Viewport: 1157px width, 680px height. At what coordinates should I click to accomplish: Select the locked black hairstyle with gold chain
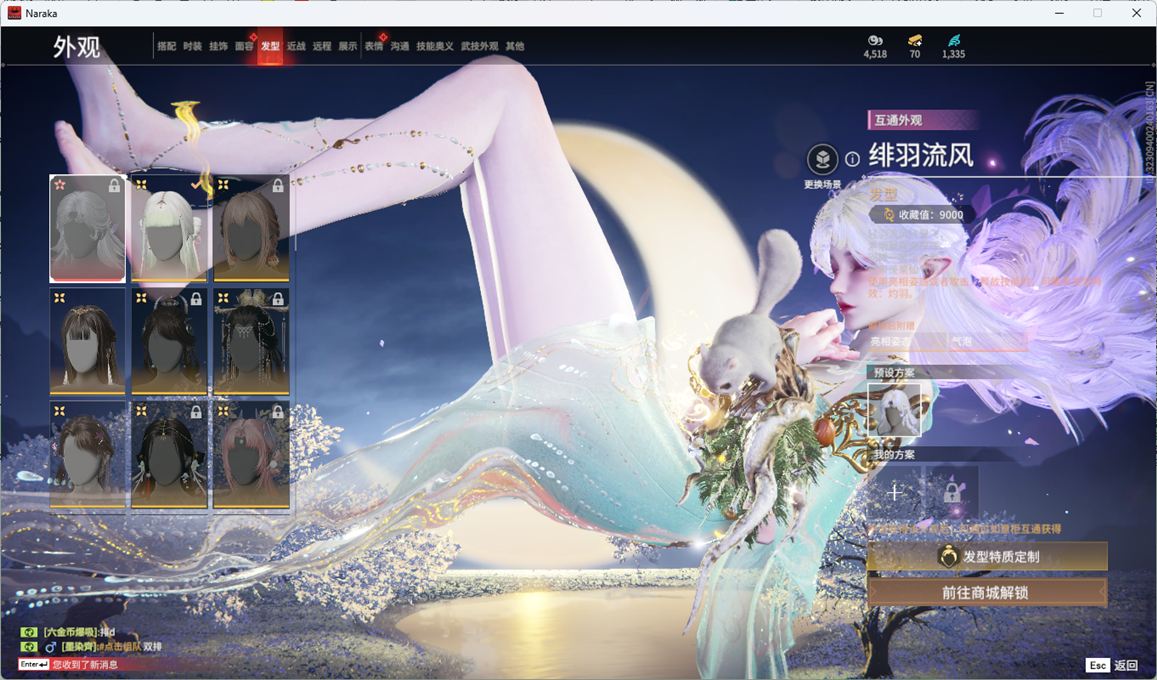(169, 454)
